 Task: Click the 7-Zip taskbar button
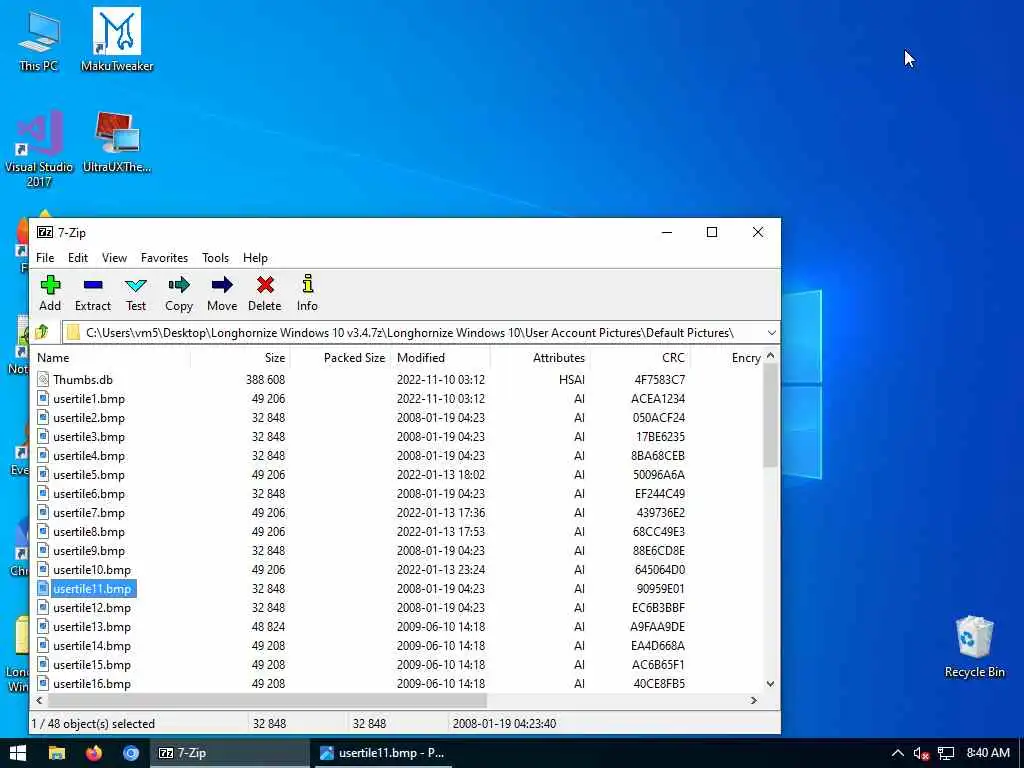[229, 753]
